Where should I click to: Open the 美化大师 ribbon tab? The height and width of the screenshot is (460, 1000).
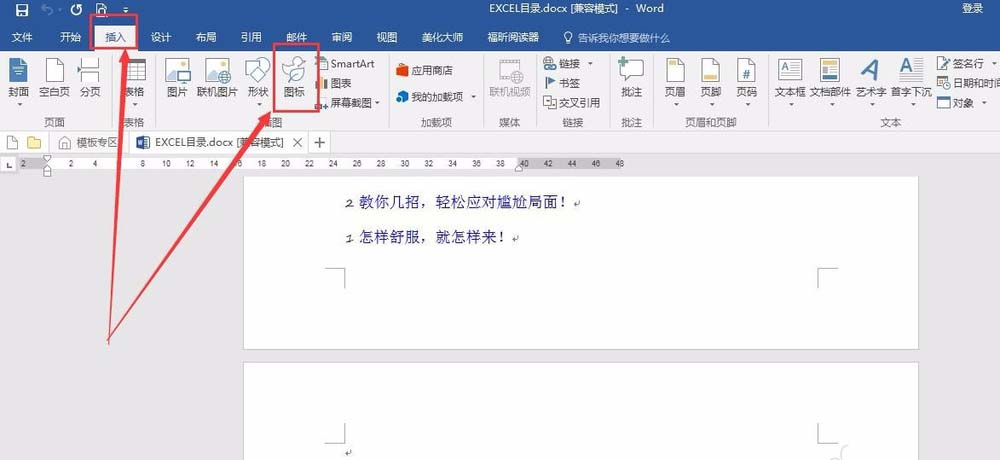(442, 38)
